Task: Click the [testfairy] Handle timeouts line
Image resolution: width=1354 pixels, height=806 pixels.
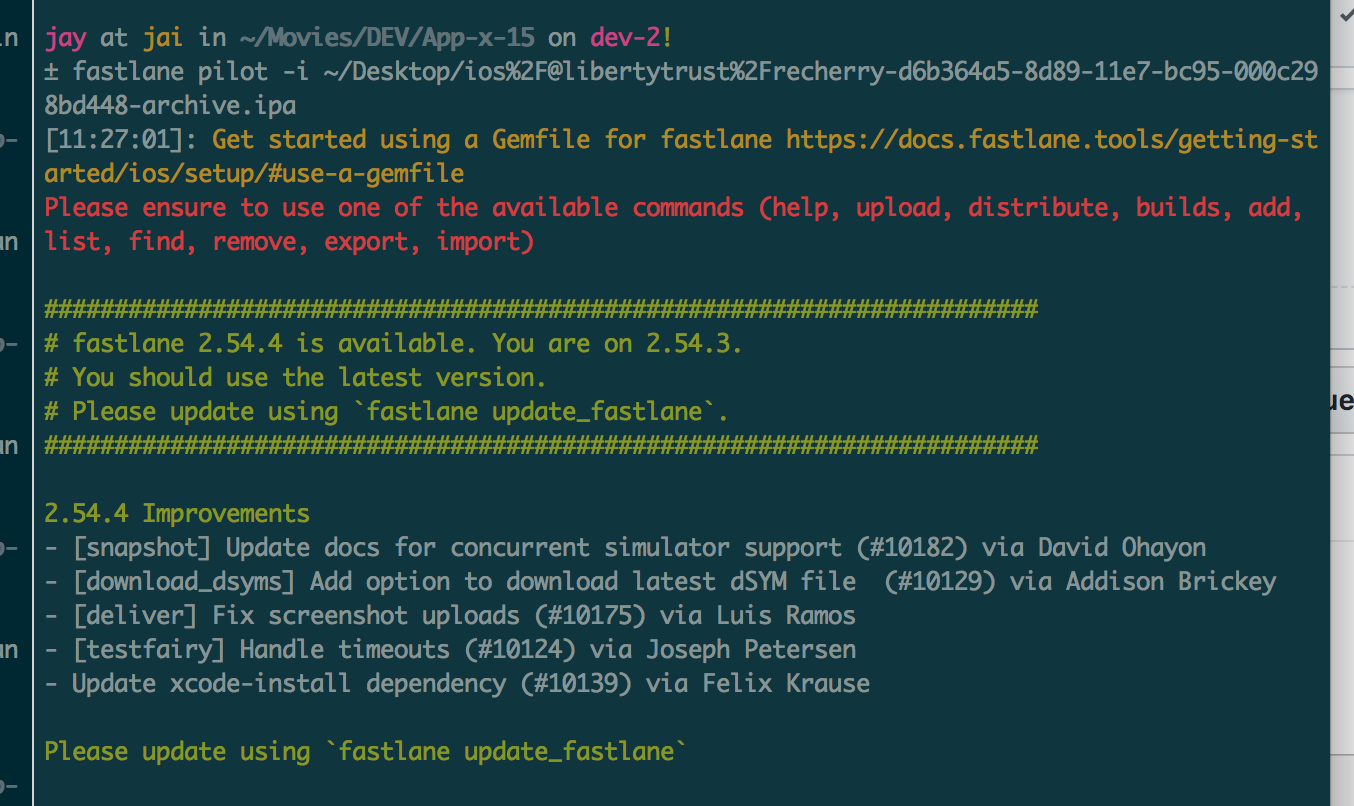Action: pos(450,650)
